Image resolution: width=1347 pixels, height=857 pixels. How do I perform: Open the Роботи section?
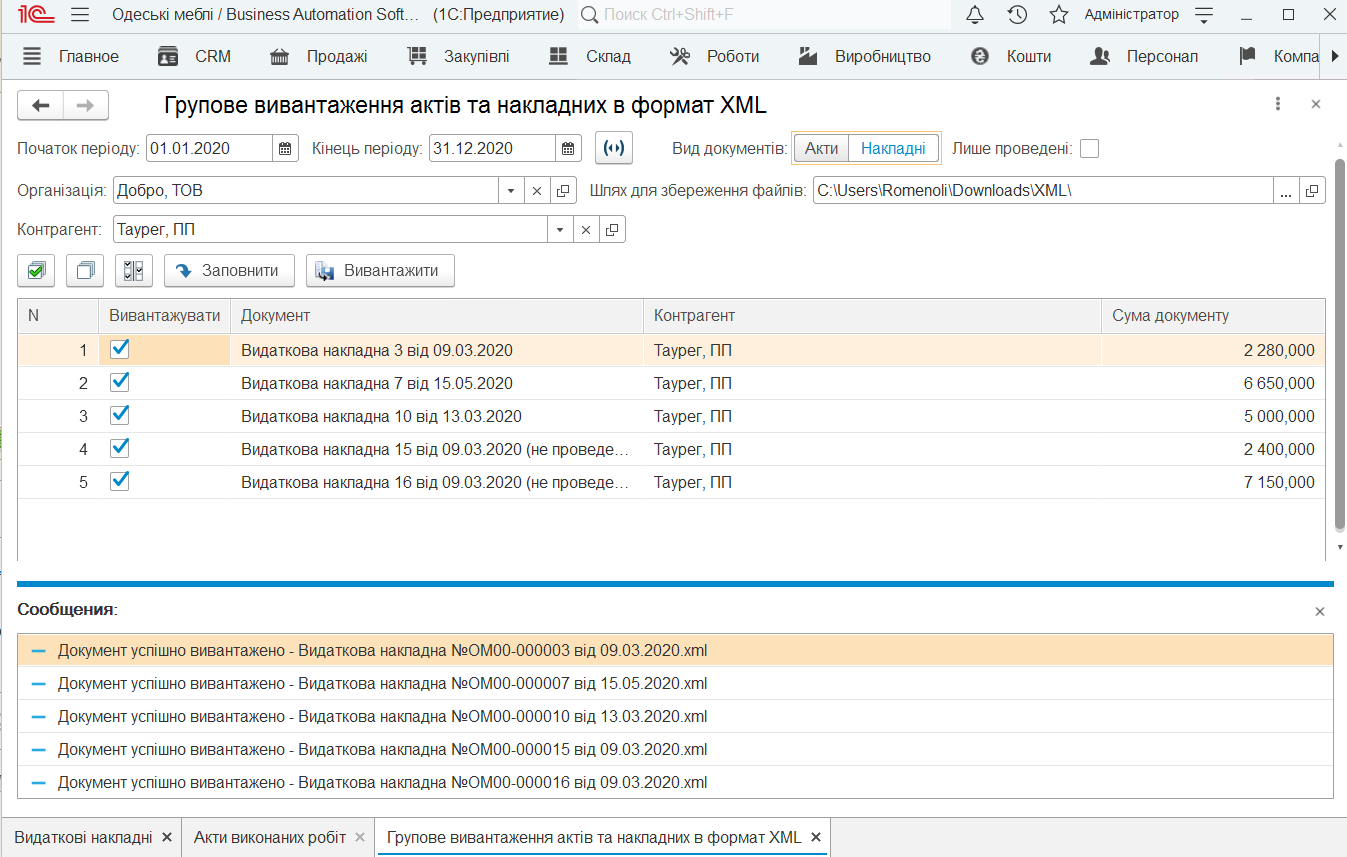[x=715, y=56]
